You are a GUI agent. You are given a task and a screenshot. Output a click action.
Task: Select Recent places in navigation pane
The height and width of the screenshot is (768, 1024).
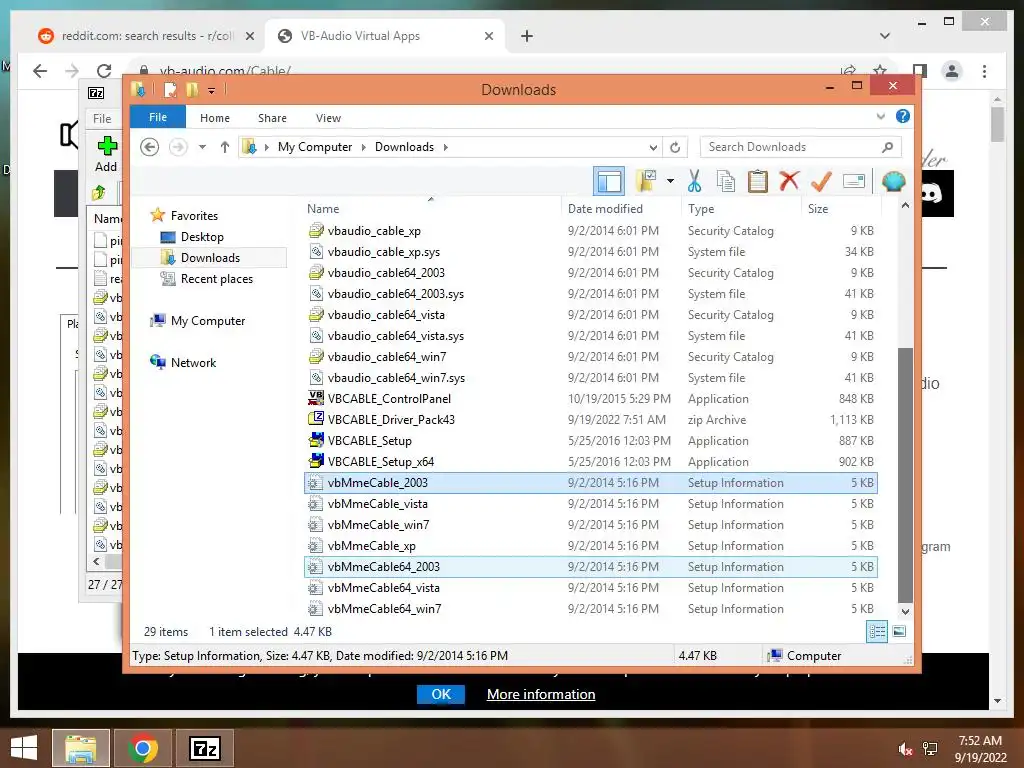point(216,279)
